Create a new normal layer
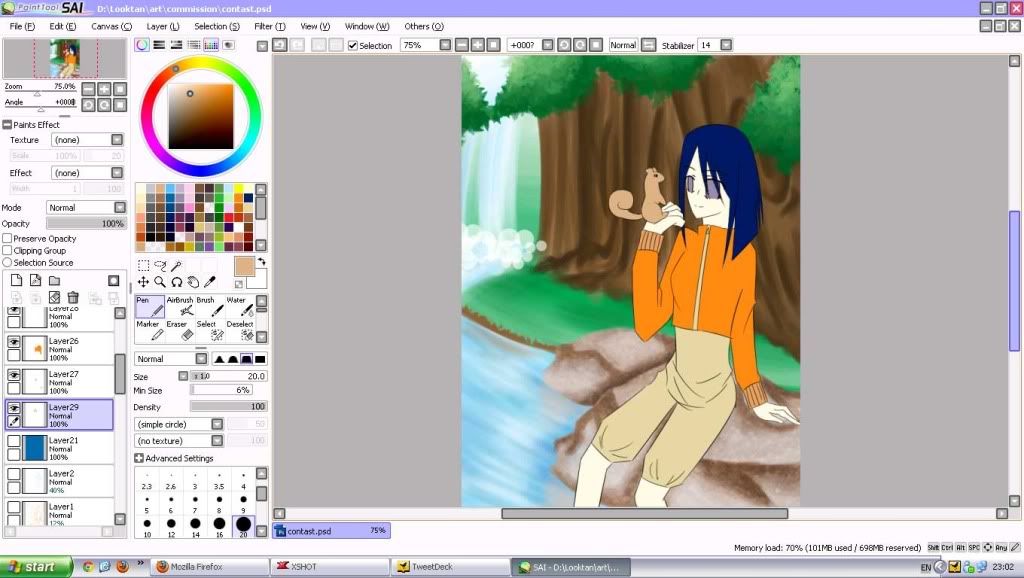Viewport: 1024px width, 578px height. 16,280
